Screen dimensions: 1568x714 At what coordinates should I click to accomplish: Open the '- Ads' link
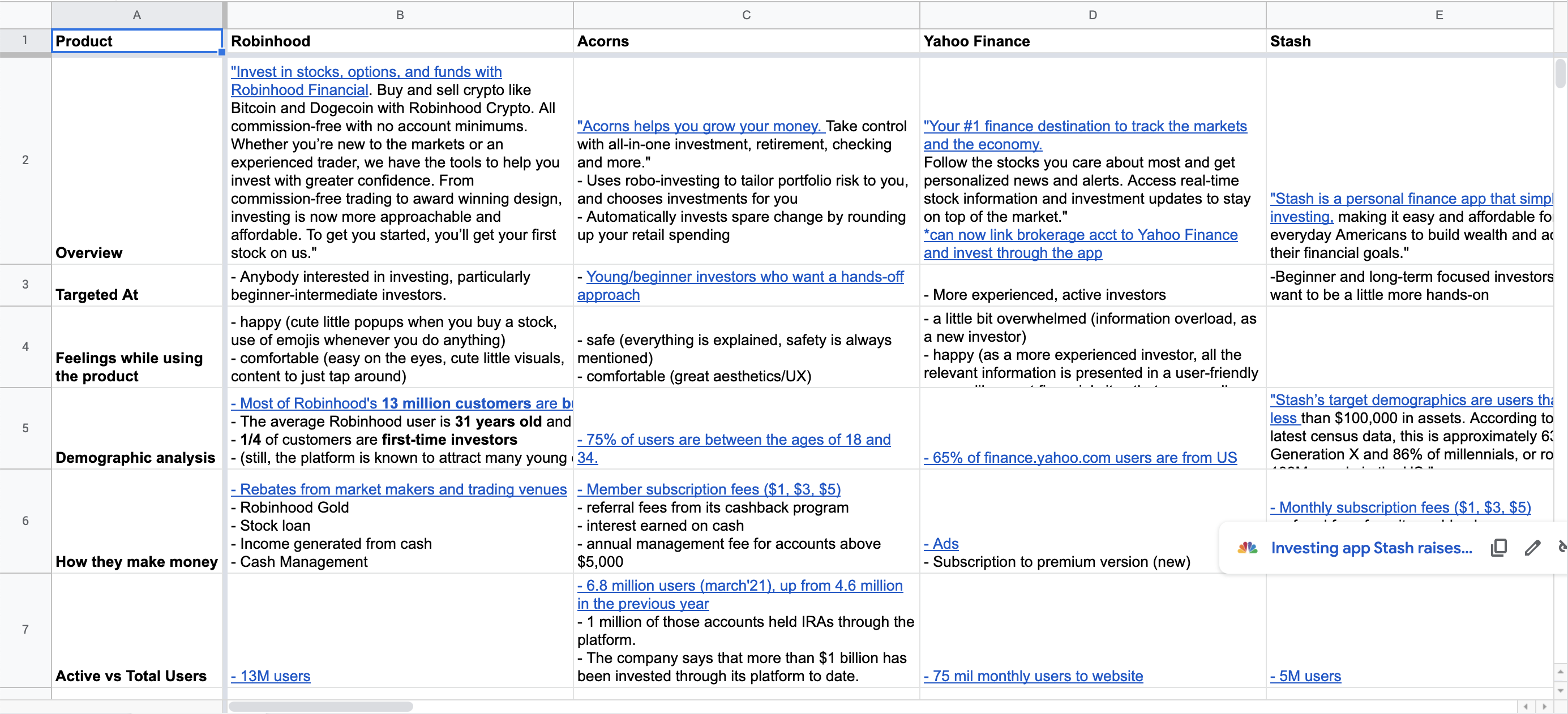coord(941,544)
